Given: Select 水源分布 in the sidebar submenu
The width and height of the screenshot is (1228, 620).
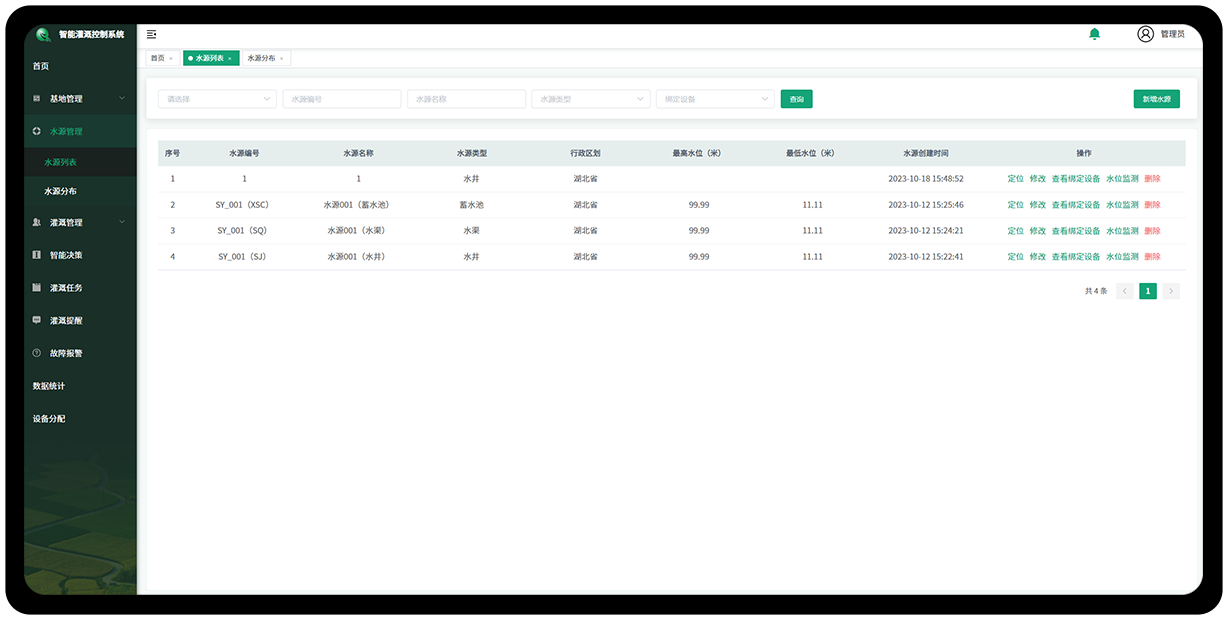Looking at the screenshot, I should coord(60,191).
